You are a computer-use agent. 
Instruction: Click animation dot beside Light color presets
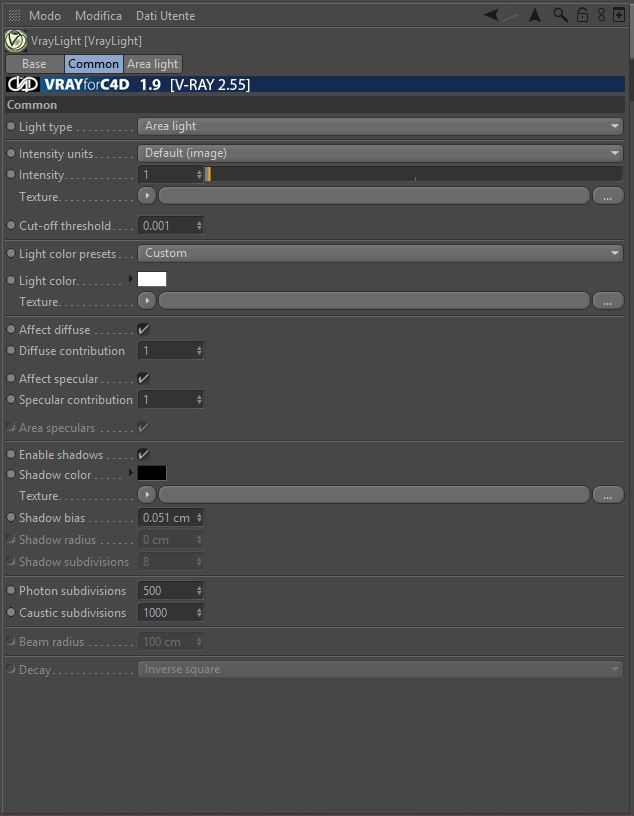11,253
